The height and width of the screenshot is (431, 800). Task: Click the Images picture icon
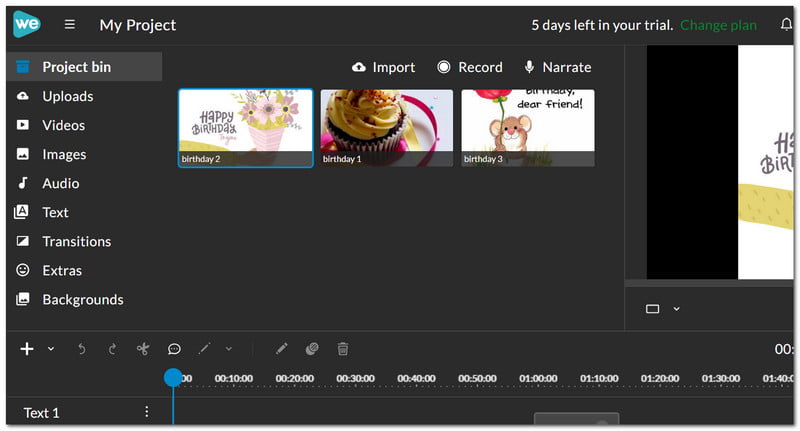pyautogui.click(x=22, y=154)
